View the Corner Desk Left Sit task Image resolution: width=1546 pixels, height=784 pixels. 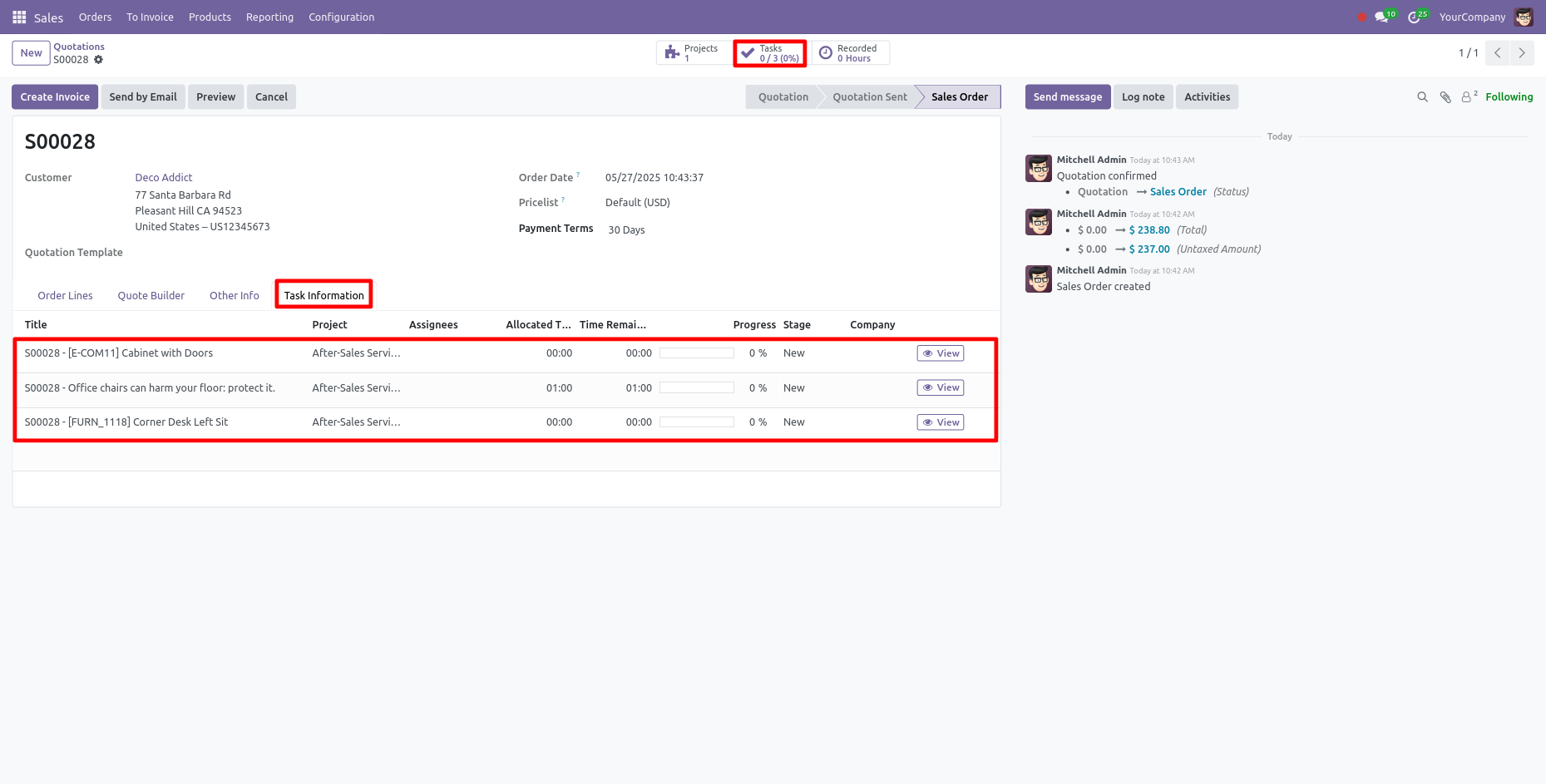pos(940,422)
